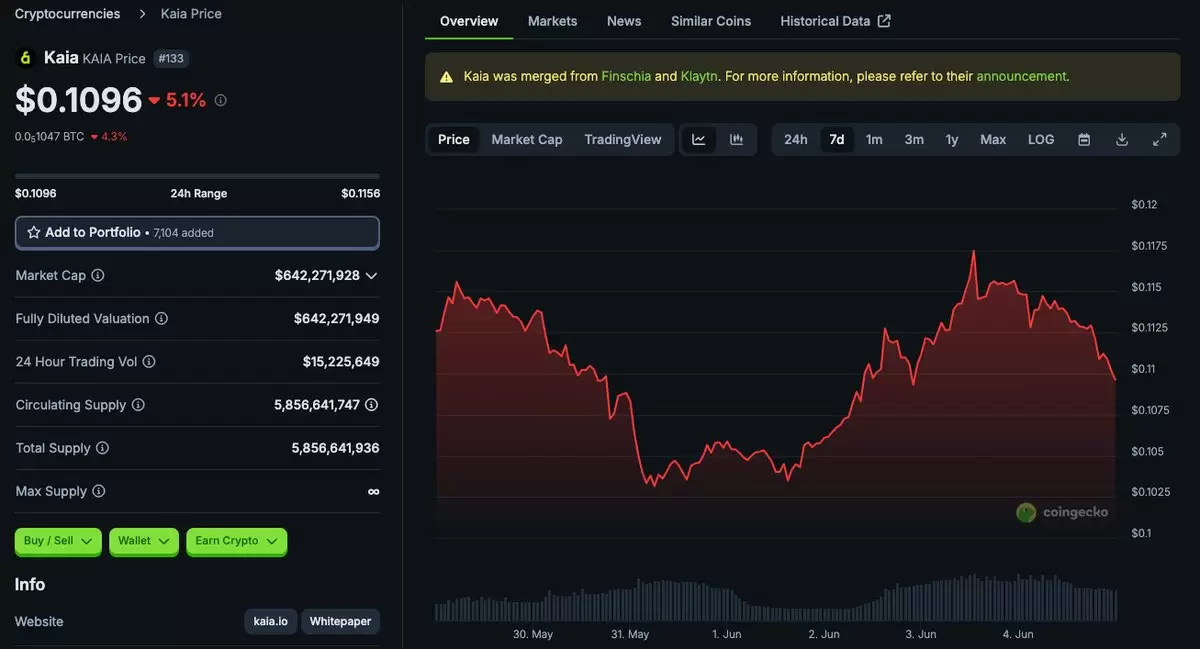This screenshot has height=649, width=1200.
Task: Open the Overview tab
Action: (x=469, y=21)
